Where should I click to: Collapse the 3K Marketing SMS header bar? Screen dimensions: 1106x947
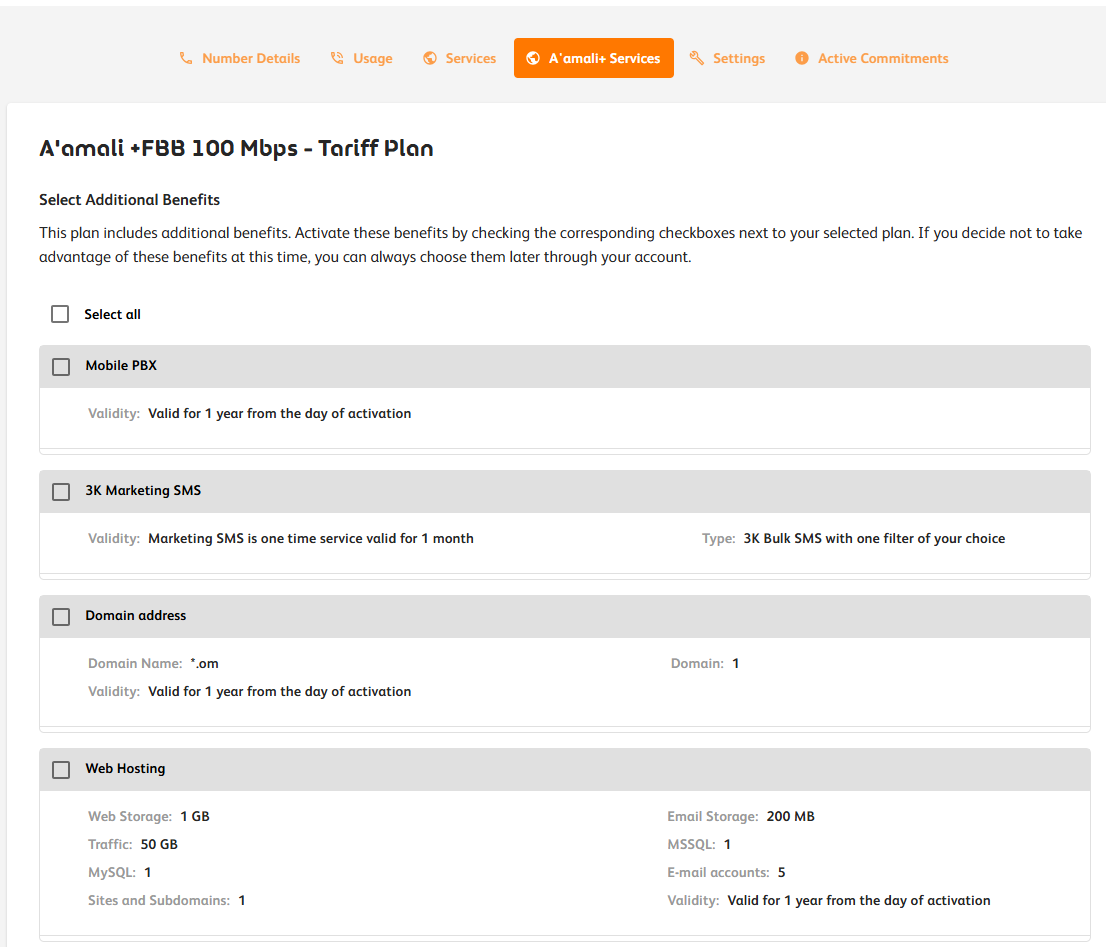pyautogui.click(x=600, y=492)
